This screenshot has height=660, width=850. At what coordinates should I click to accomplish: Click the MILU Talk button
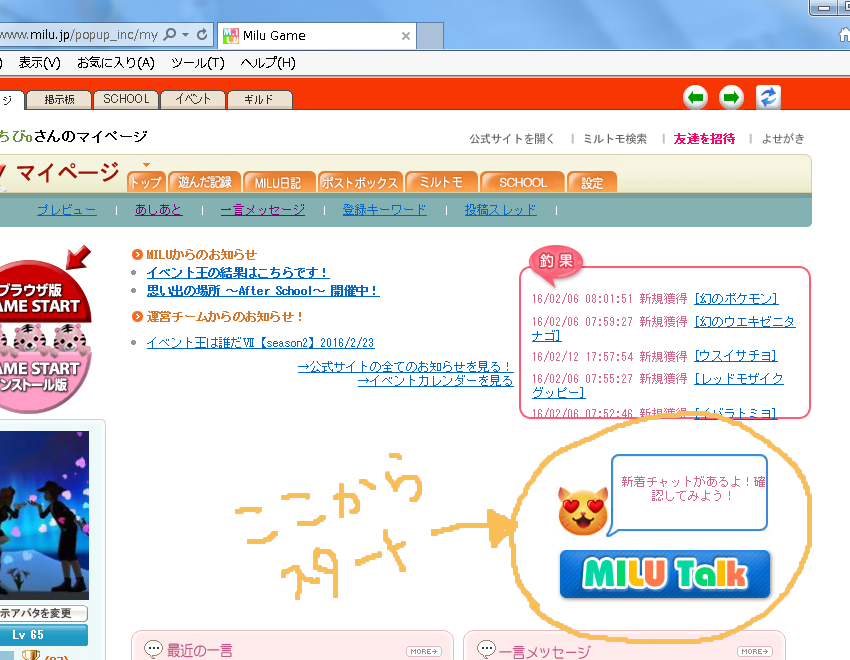[x=665, y=574]
